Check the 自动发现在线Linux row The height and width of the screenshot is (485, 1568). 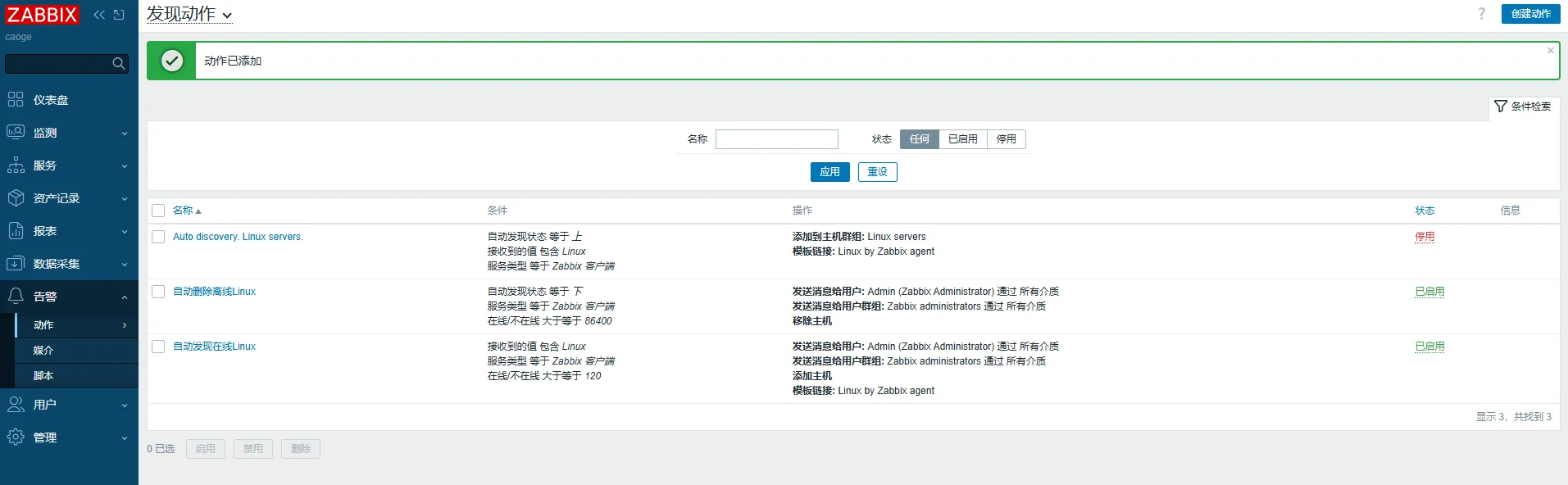[x=158, y=347]
